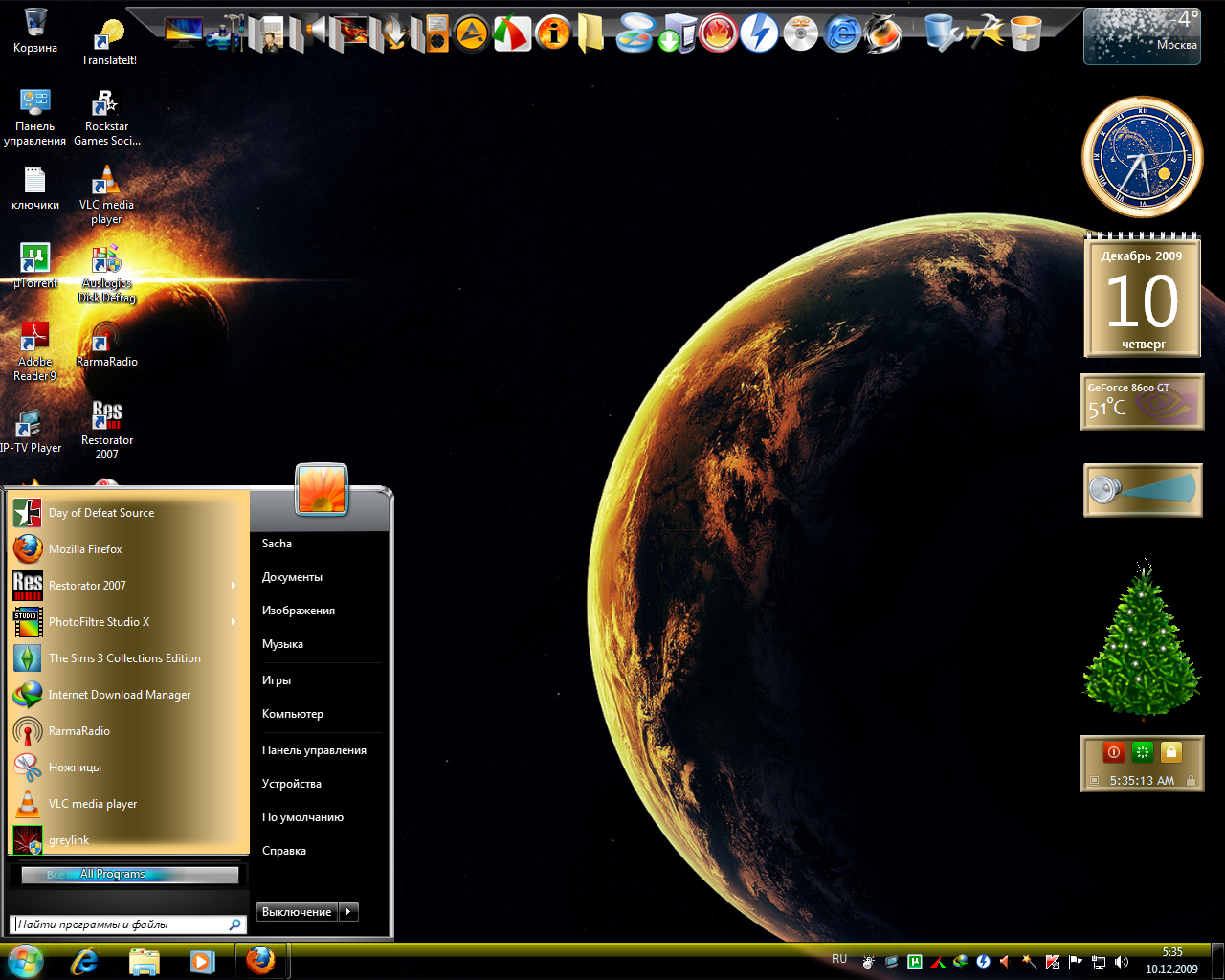
Task: Open Action Center flag in tray
Action: pos(1076,962)
